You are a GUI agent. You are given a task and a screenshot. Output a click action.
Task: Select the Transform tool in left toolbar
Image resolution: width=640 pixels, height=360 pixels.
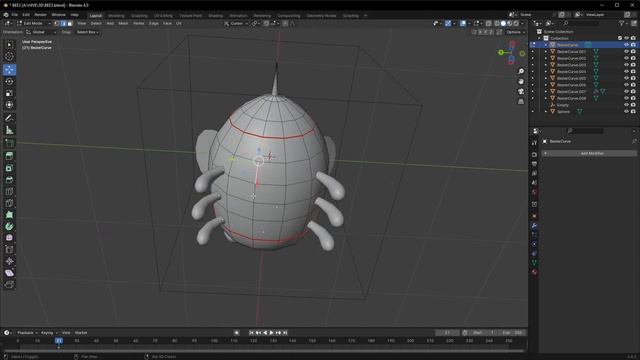9,105
